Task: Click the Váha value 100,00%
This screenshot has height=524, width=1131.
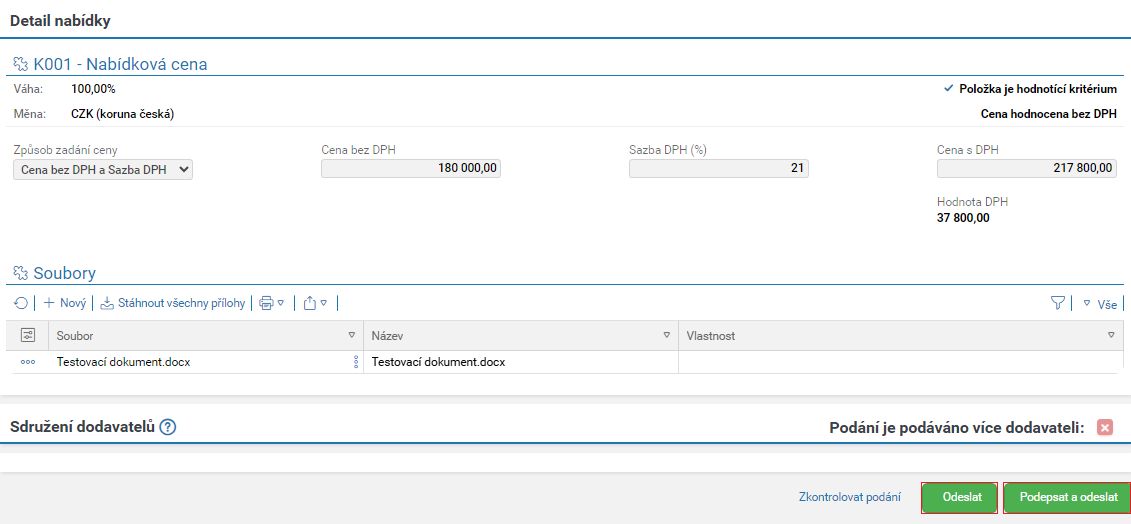Action: 93,89
